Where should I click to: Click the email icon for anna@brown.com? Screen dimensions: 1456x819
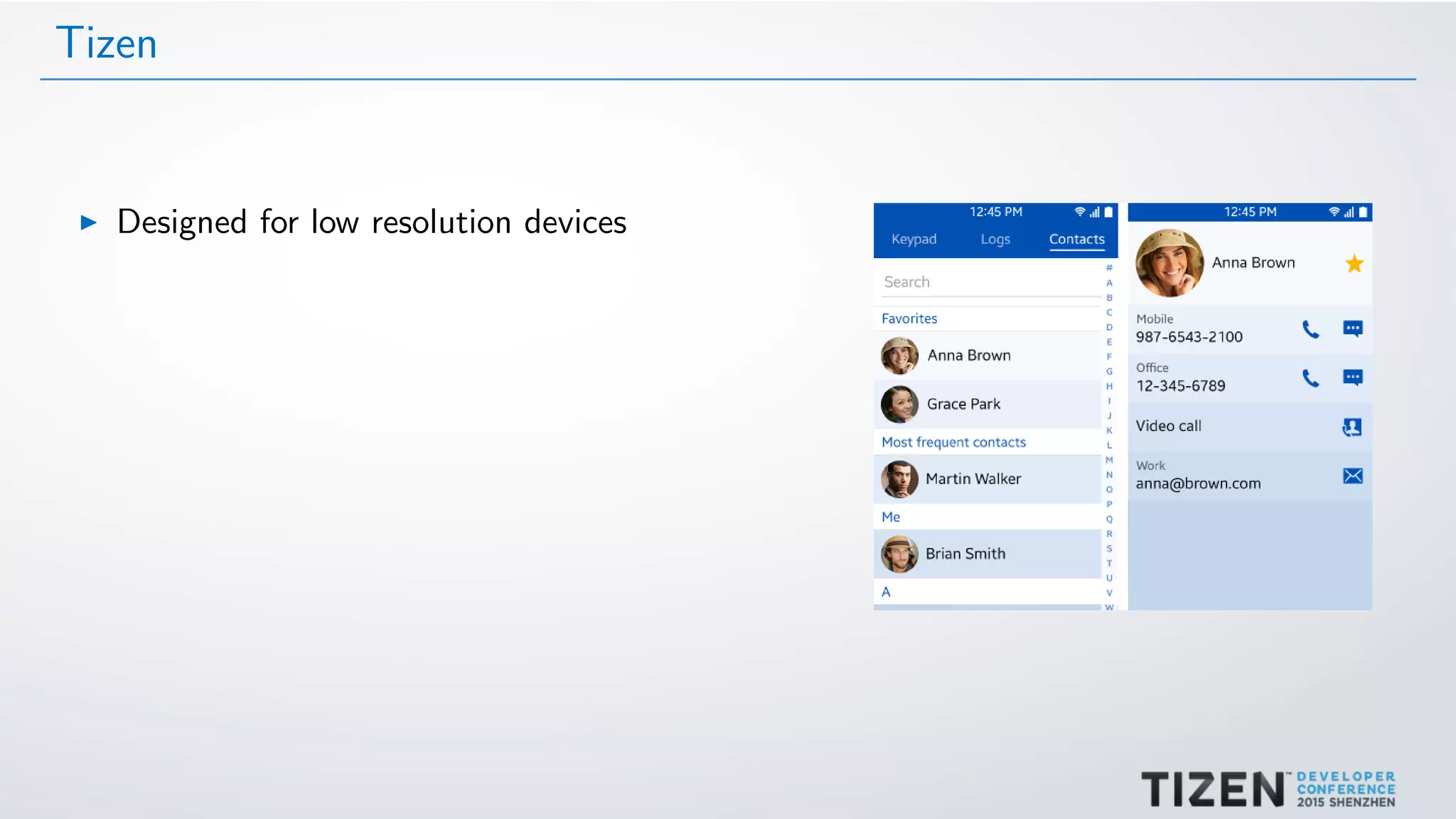pyautogui.click(x=1352, y=476)
